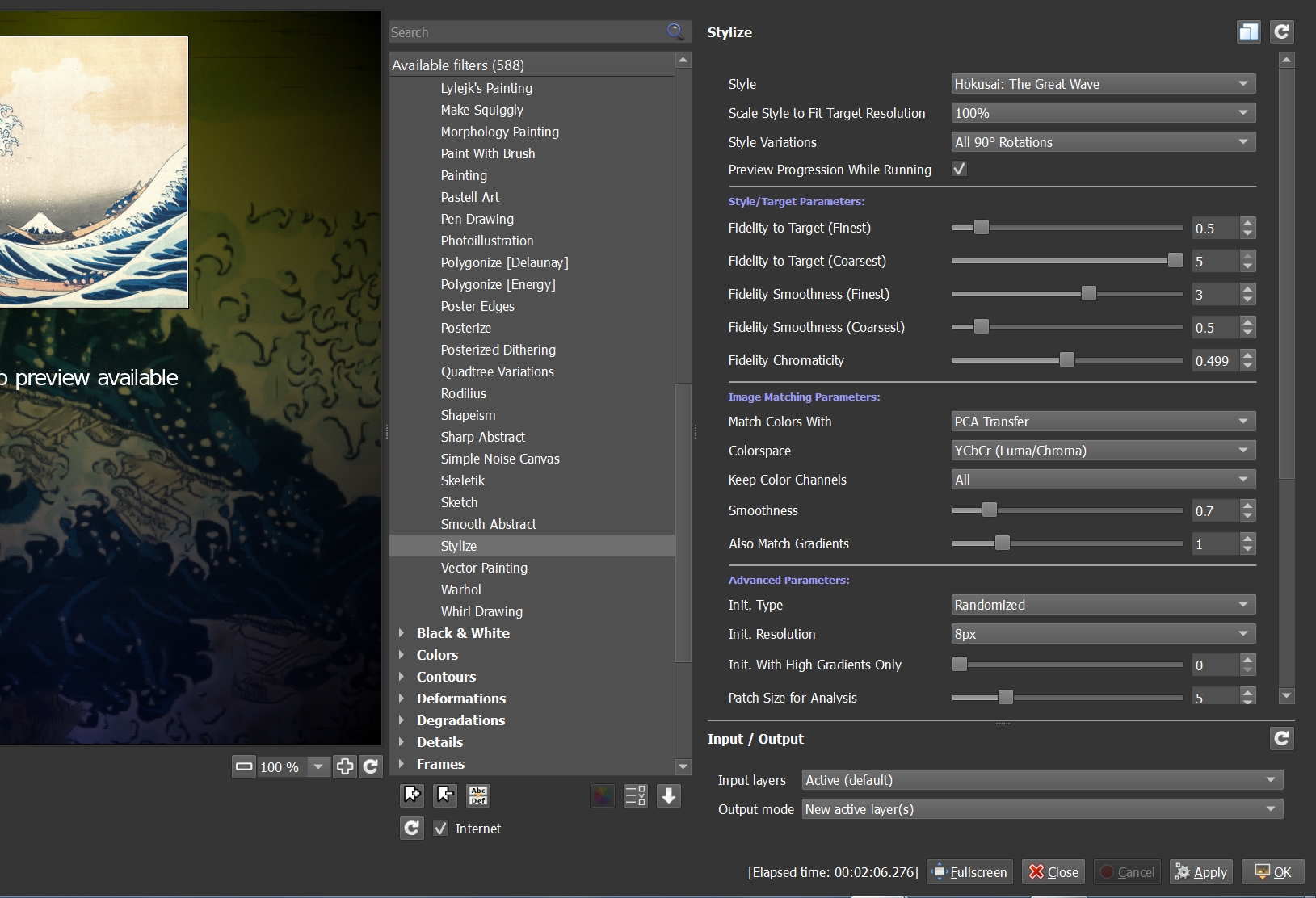This screenshot has width=1316, height=898.
Task: Open the filter selection mode checklist icon
Action: coord(636,796)
